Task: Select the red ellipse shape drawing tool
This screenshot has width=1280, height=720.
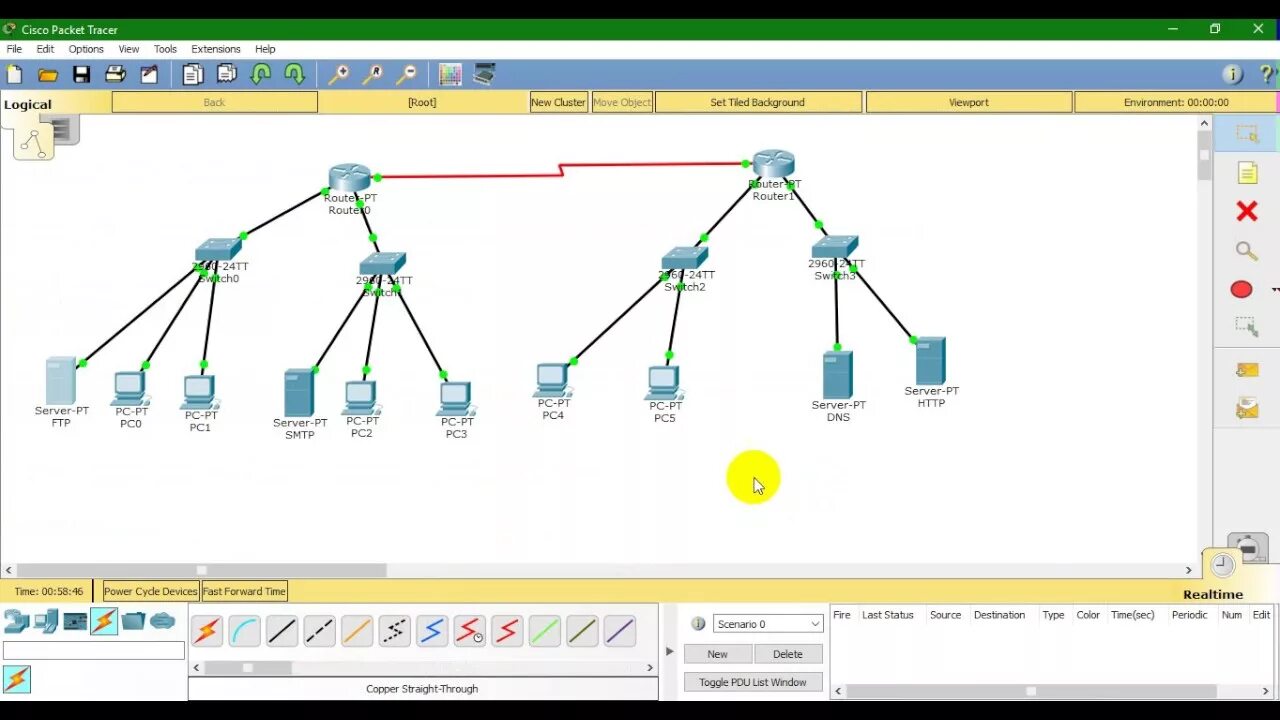Action: tap(1241, 289)
